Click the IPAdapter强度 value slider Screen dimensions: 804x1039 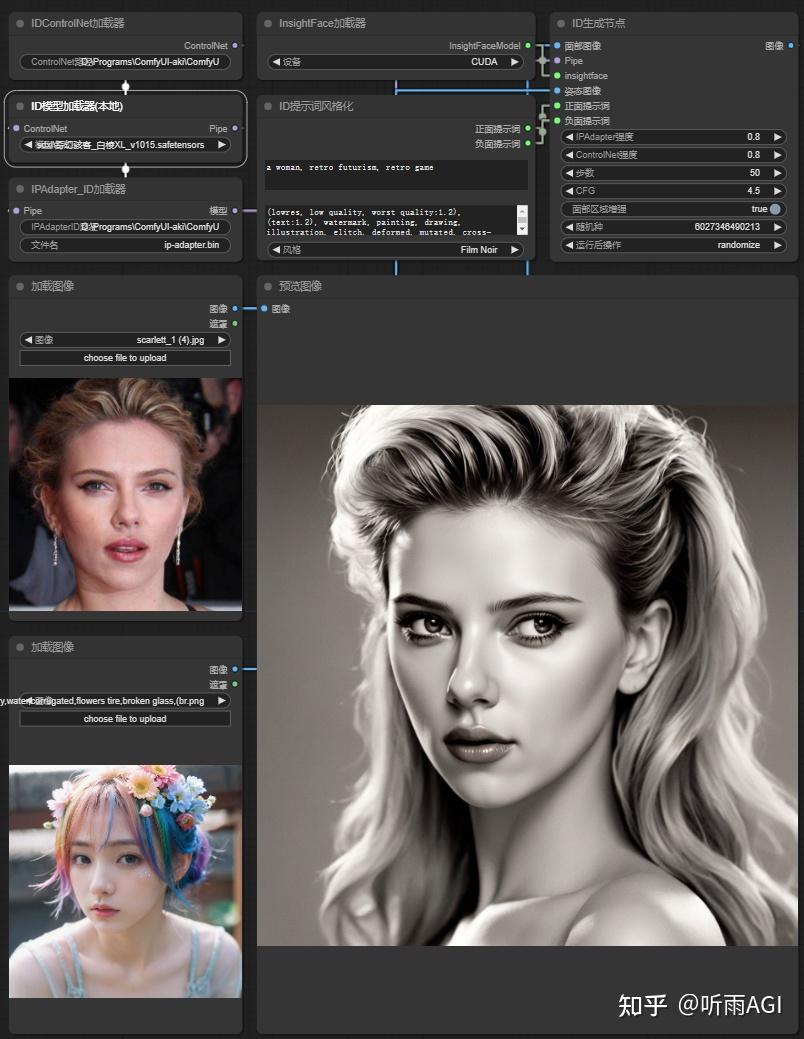click(672, 137)
